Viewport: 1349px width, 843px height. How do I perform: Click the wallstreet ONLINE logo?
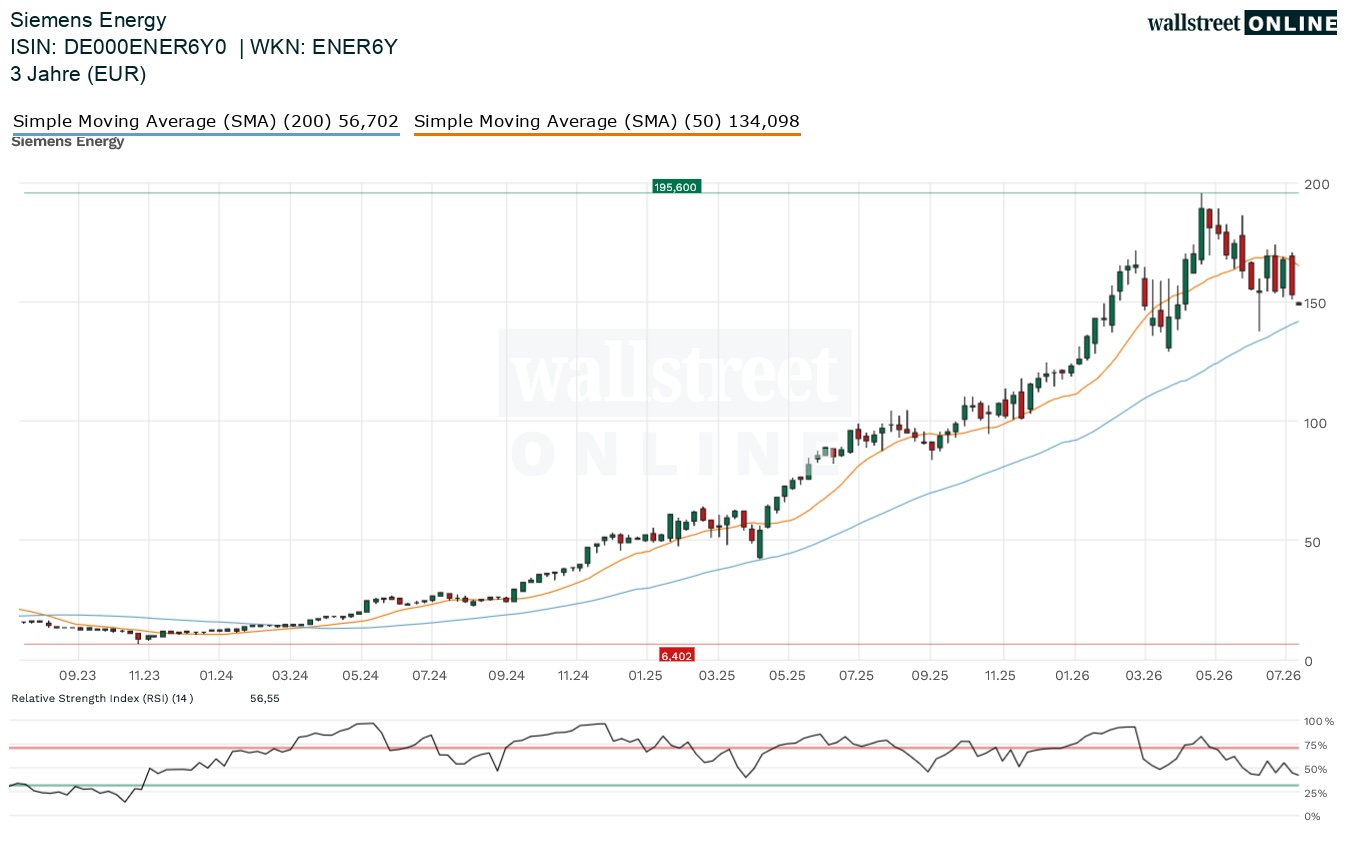1242,23
